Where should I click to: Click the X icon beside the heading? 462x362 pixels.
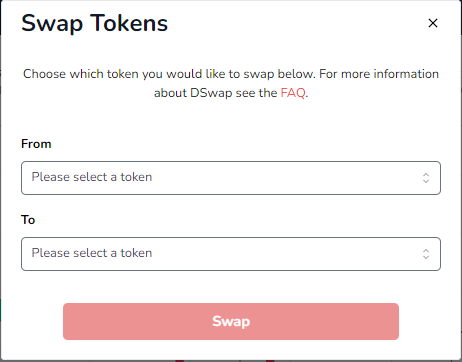[433, 23]
